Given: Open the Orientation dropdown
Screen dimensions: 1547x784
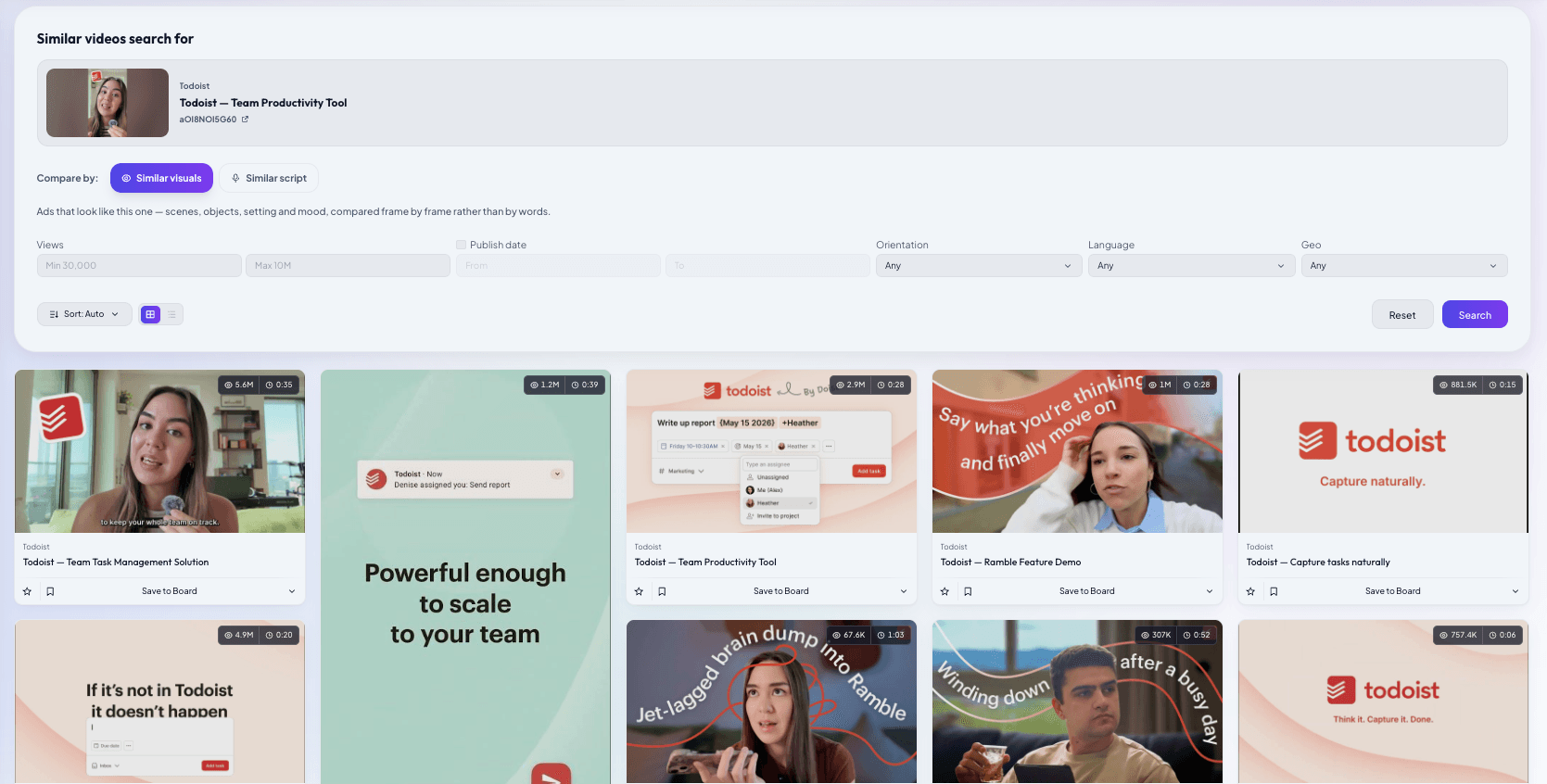Looking at the screenshot, I should (x=979, y=266).
